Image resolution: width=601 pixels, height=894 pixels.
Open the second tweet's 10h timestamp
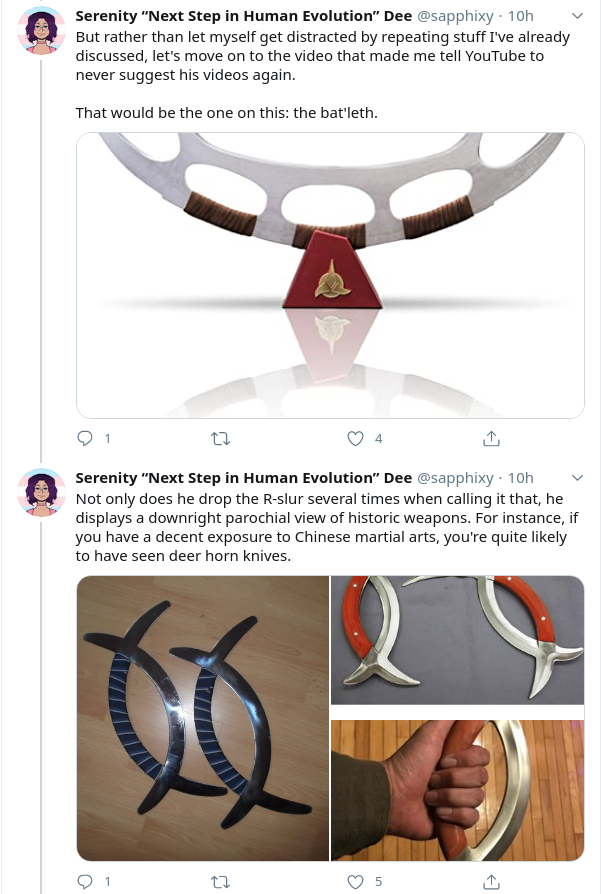click(x=520, y=478)
